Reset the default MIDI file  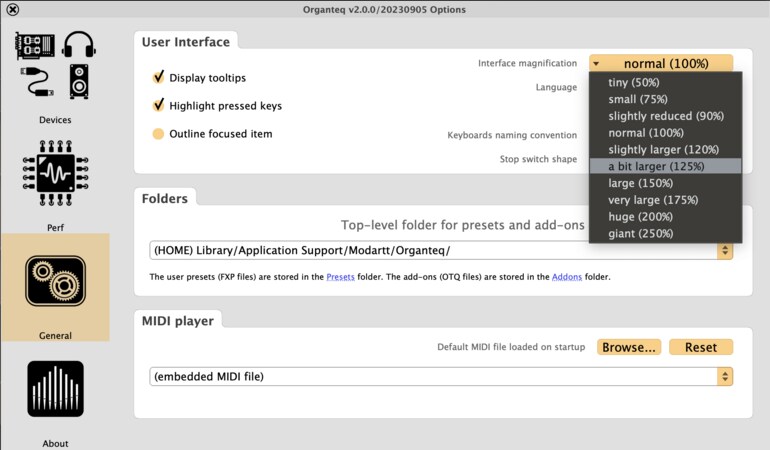point(701,347)
